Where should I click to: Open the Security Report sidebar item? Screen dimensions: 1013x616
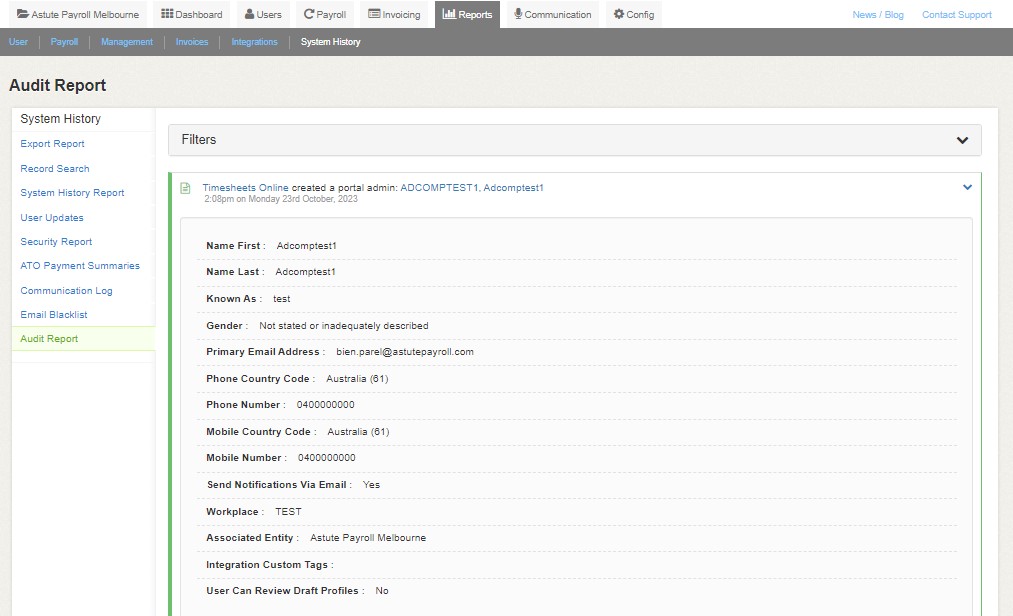pyautogui.click(x=56, y=242)
